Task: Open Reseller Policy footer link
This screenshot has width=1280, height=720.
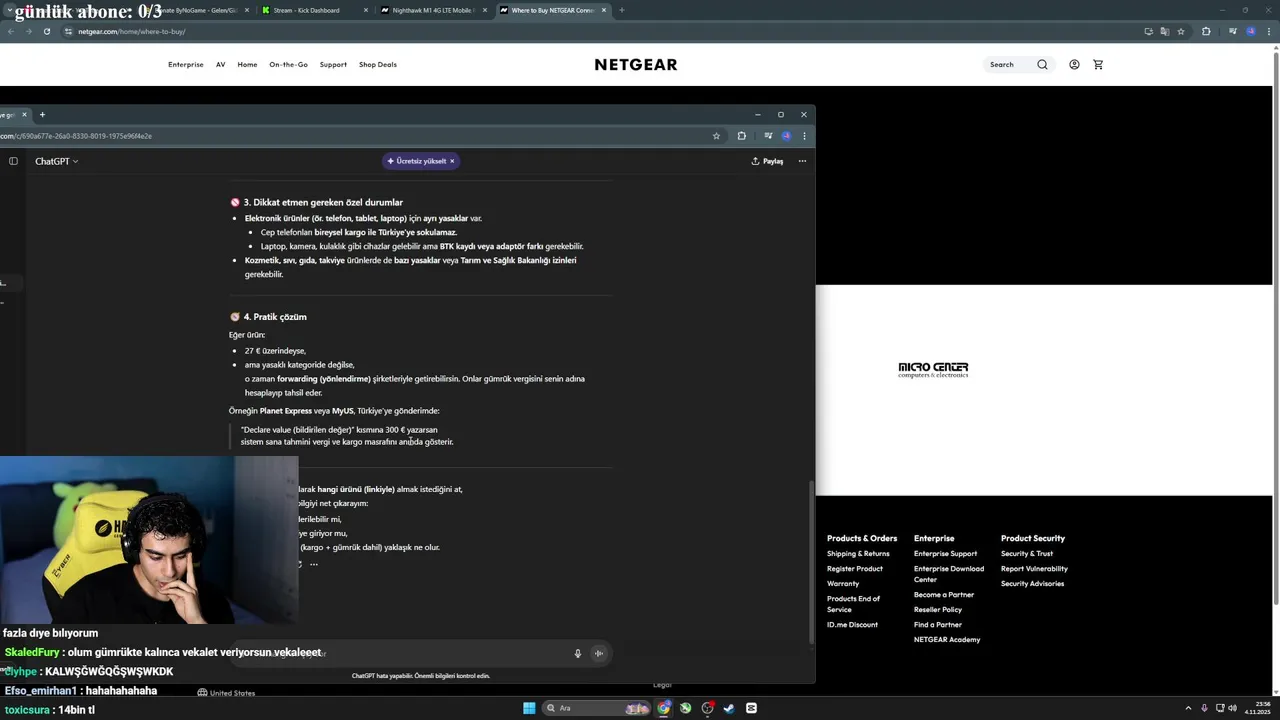Action: point(938,610)
